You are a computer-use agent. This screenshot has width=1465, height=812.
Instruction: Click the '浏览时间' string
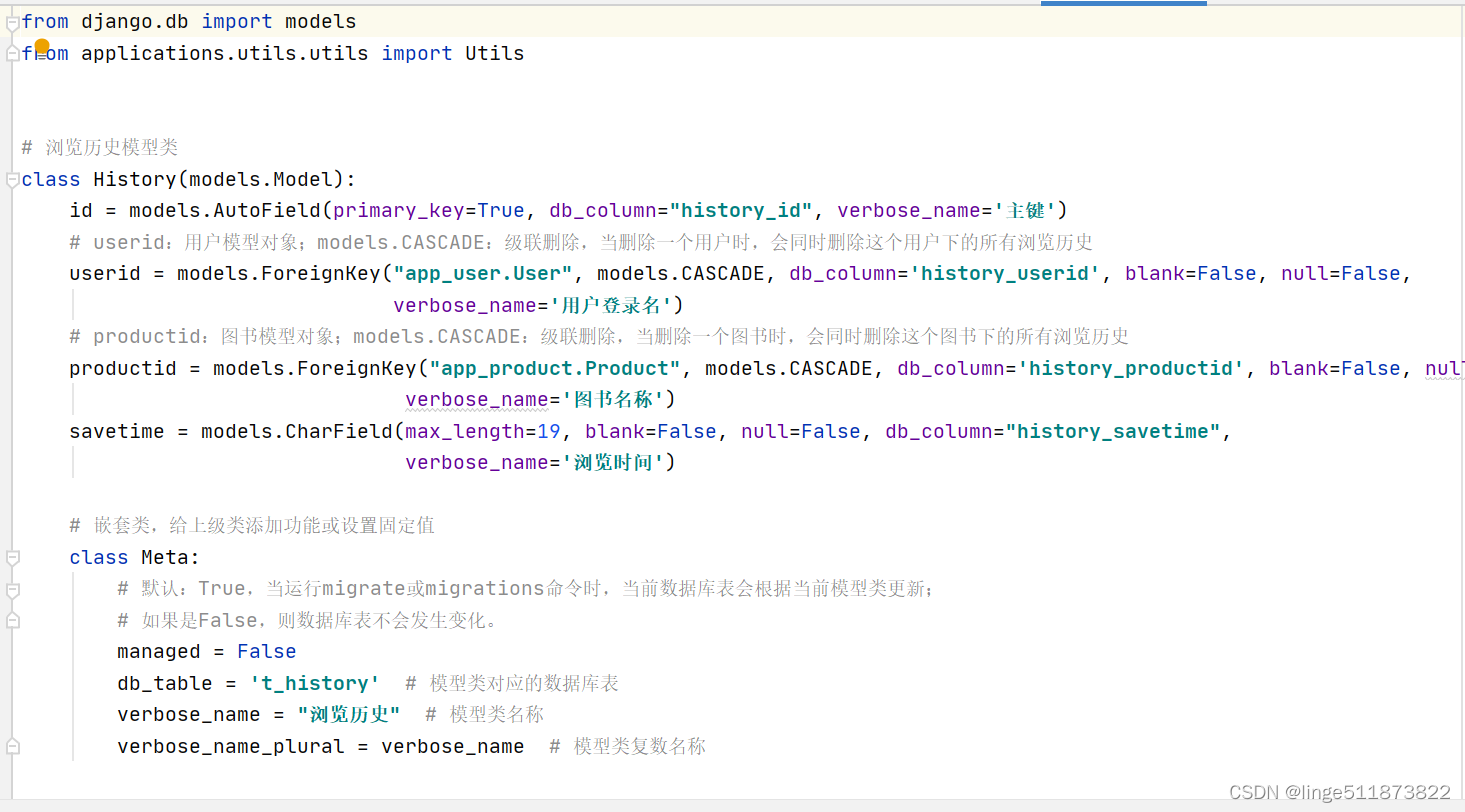click(x=615, y=462)
